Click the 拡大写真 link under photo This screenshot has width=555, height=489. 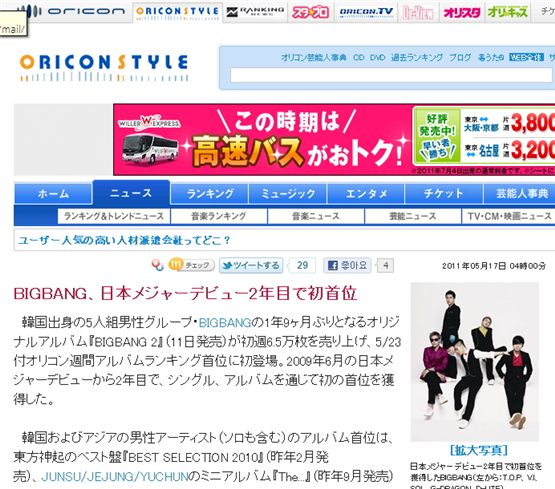[479, 450]
